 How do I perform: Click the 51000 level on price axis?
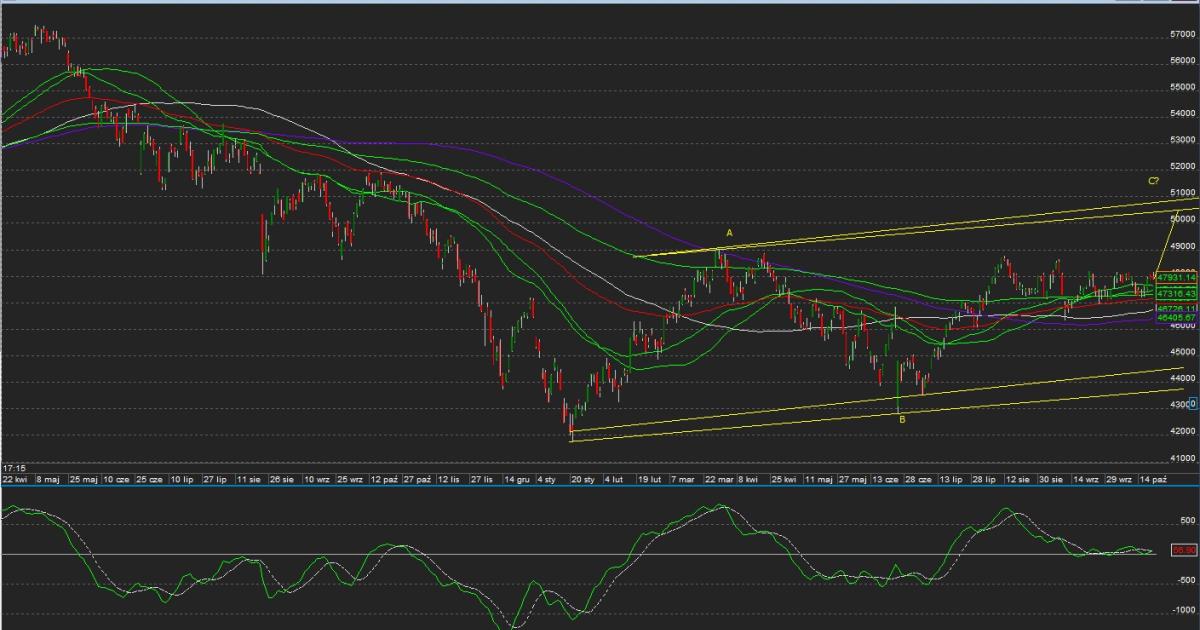point(1182,193)
